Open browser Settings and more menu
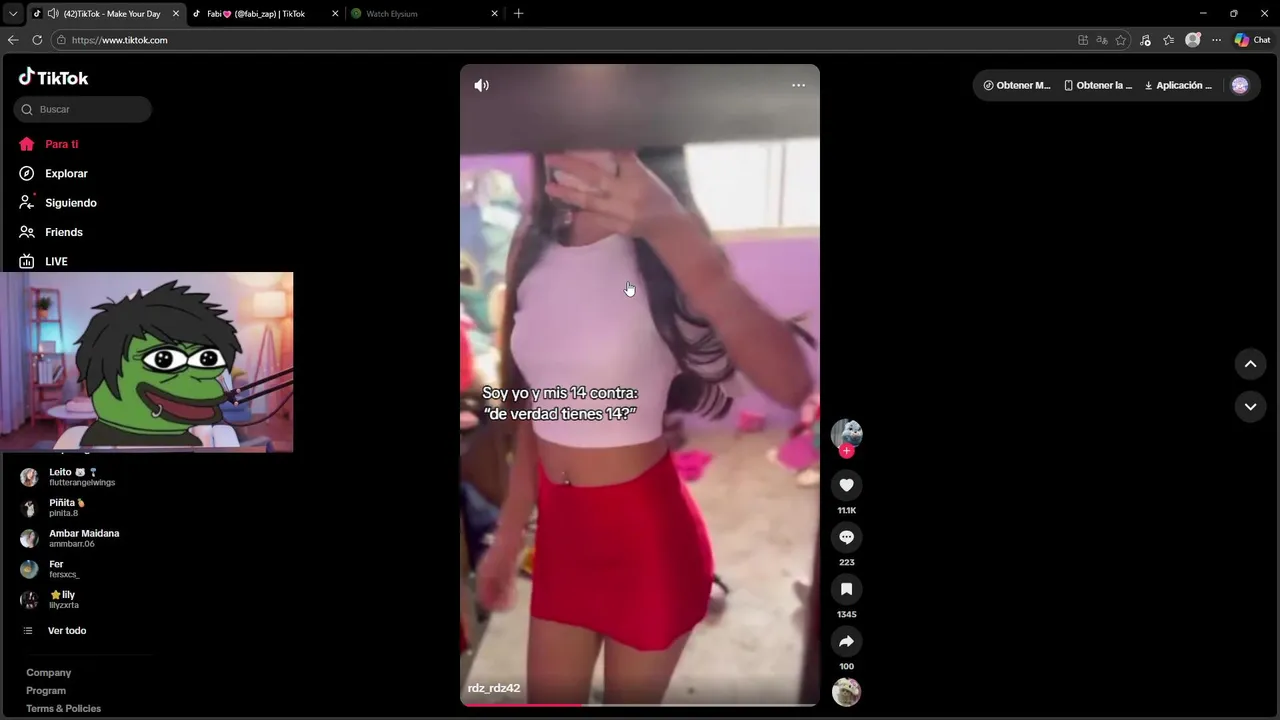 (1216, 40)
